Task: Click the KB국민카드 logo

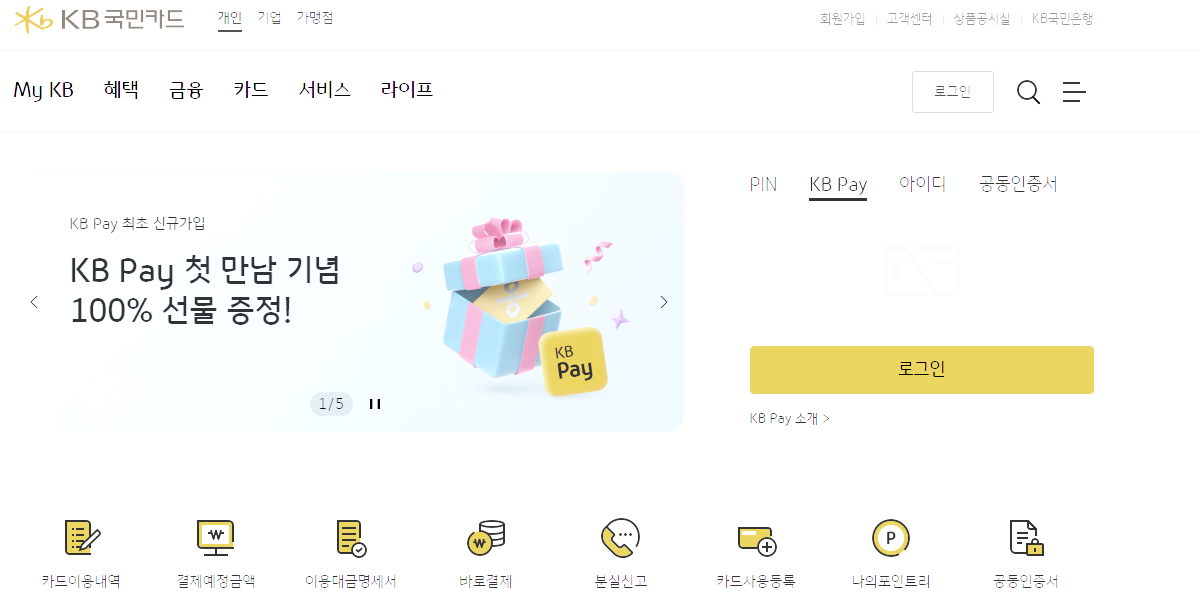Action: point(99,19)
